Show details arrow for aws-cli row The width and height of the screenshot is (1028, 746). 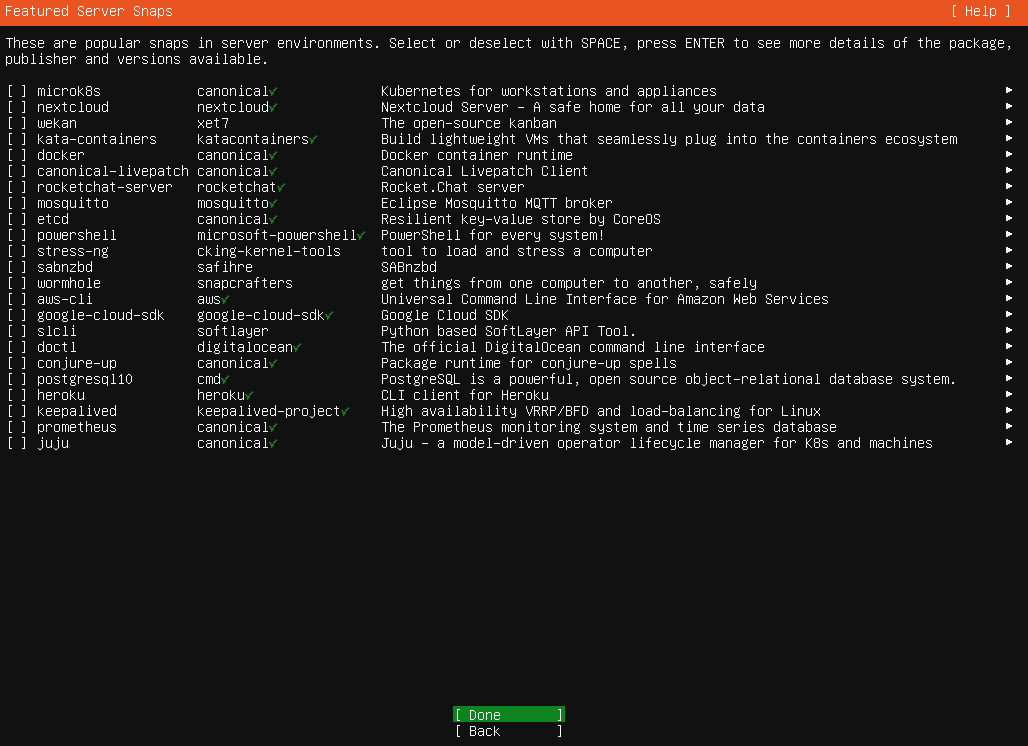coord(1009,298)
